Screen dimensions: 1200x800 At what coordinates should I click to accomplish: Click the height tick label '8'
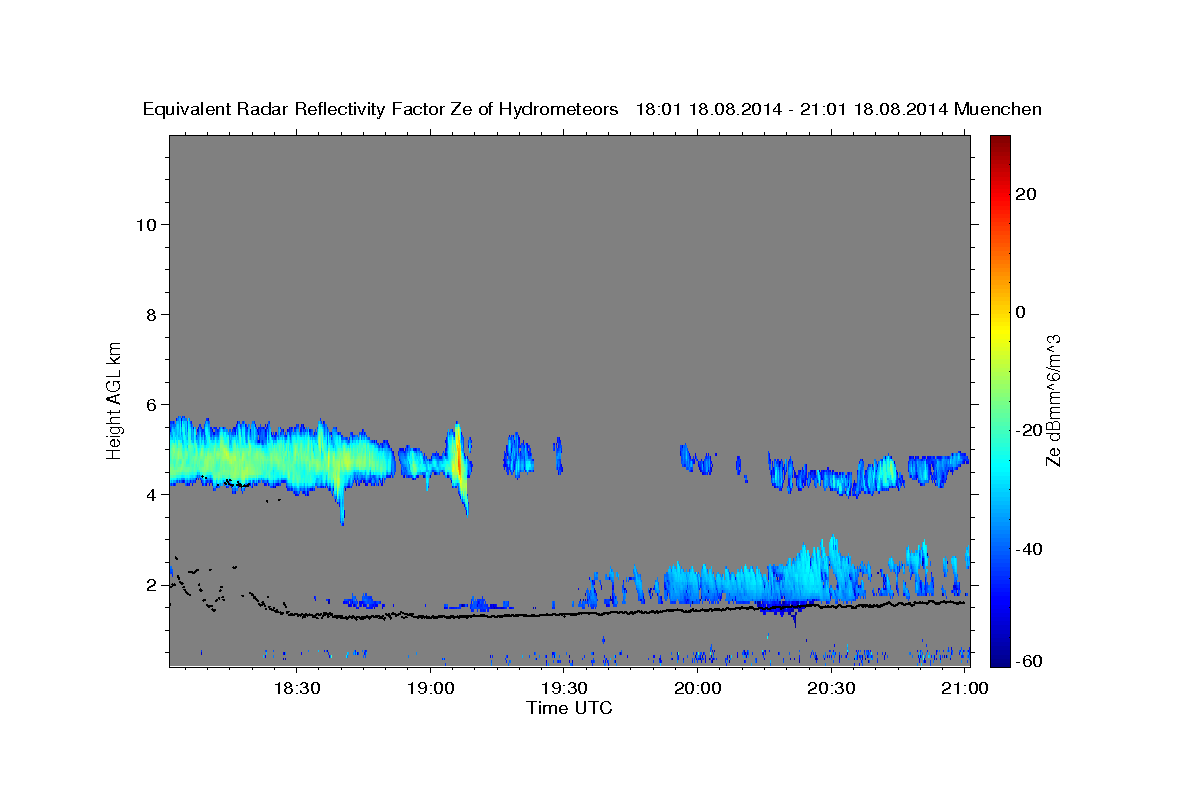pyautogui.click(x=151, y=314)
